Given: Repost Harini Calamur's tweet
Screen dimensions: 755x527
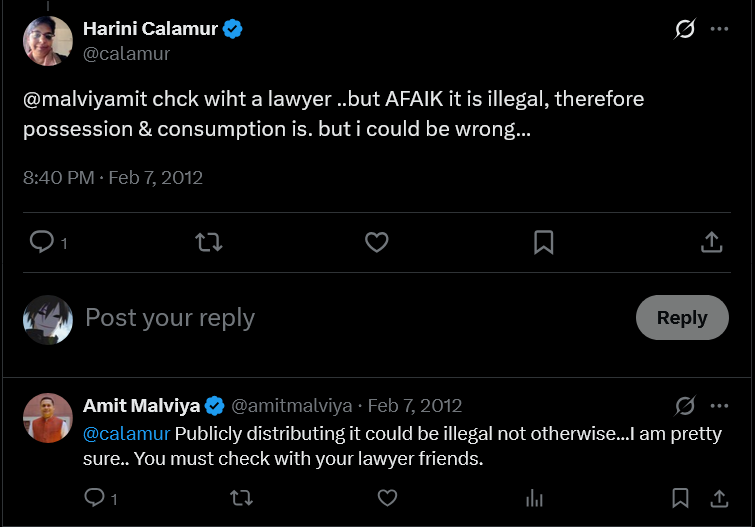Looking at the screenshot, I should point(208,242).
